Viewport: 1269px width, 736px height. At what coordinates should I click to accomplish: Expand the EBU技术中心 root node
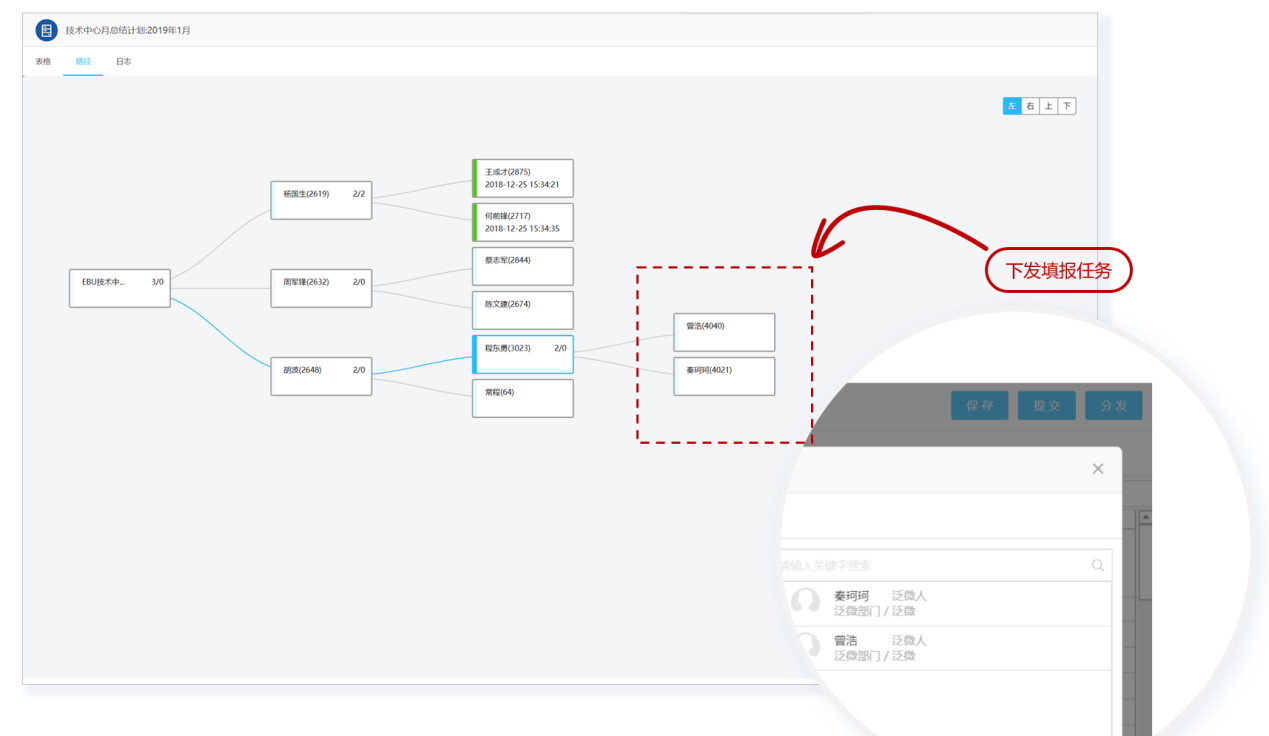(x=120, y=287)
